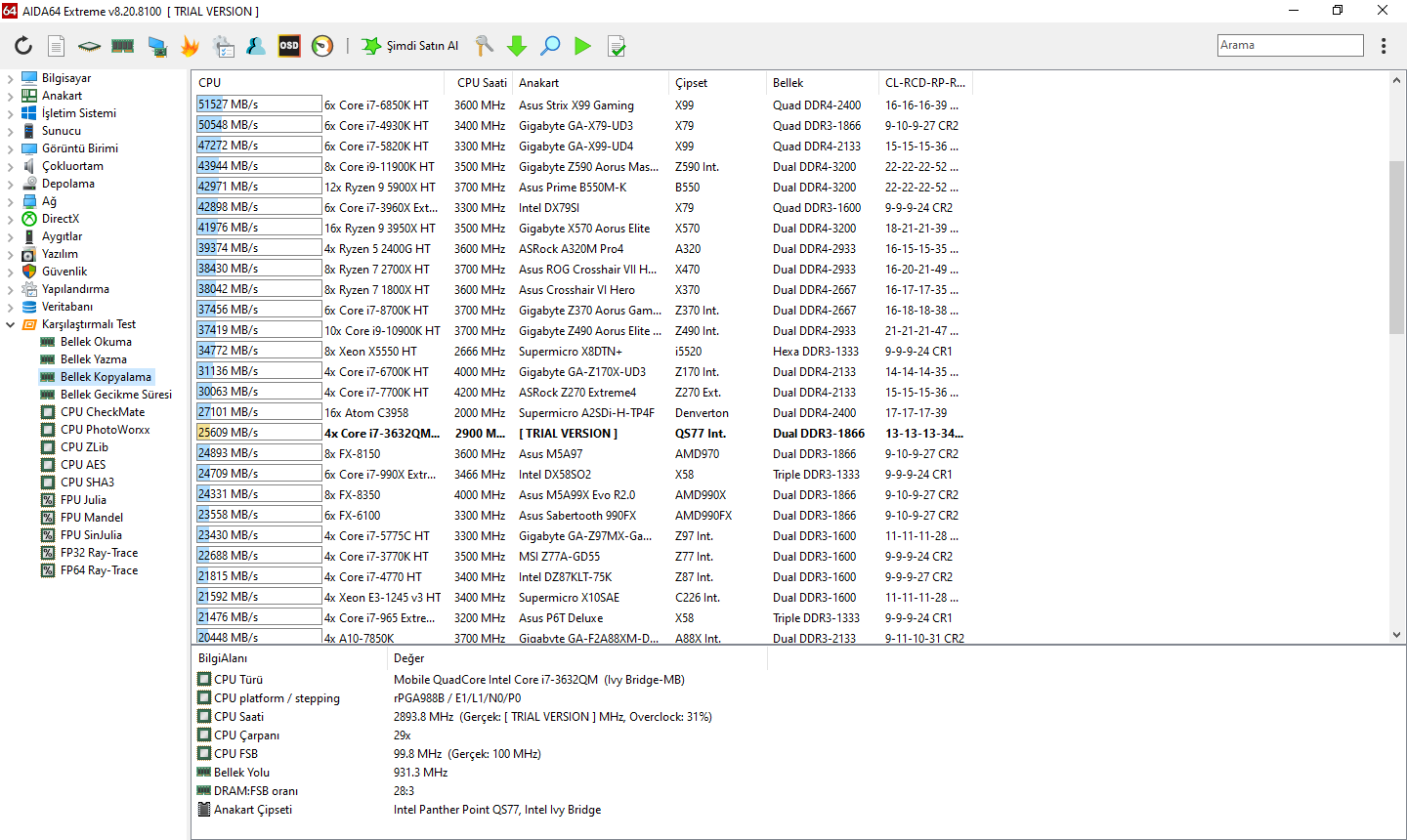Screen dimensions: 1407x840
Task: Click the results list scroll up arrow
Action: tap(1396, 81)
